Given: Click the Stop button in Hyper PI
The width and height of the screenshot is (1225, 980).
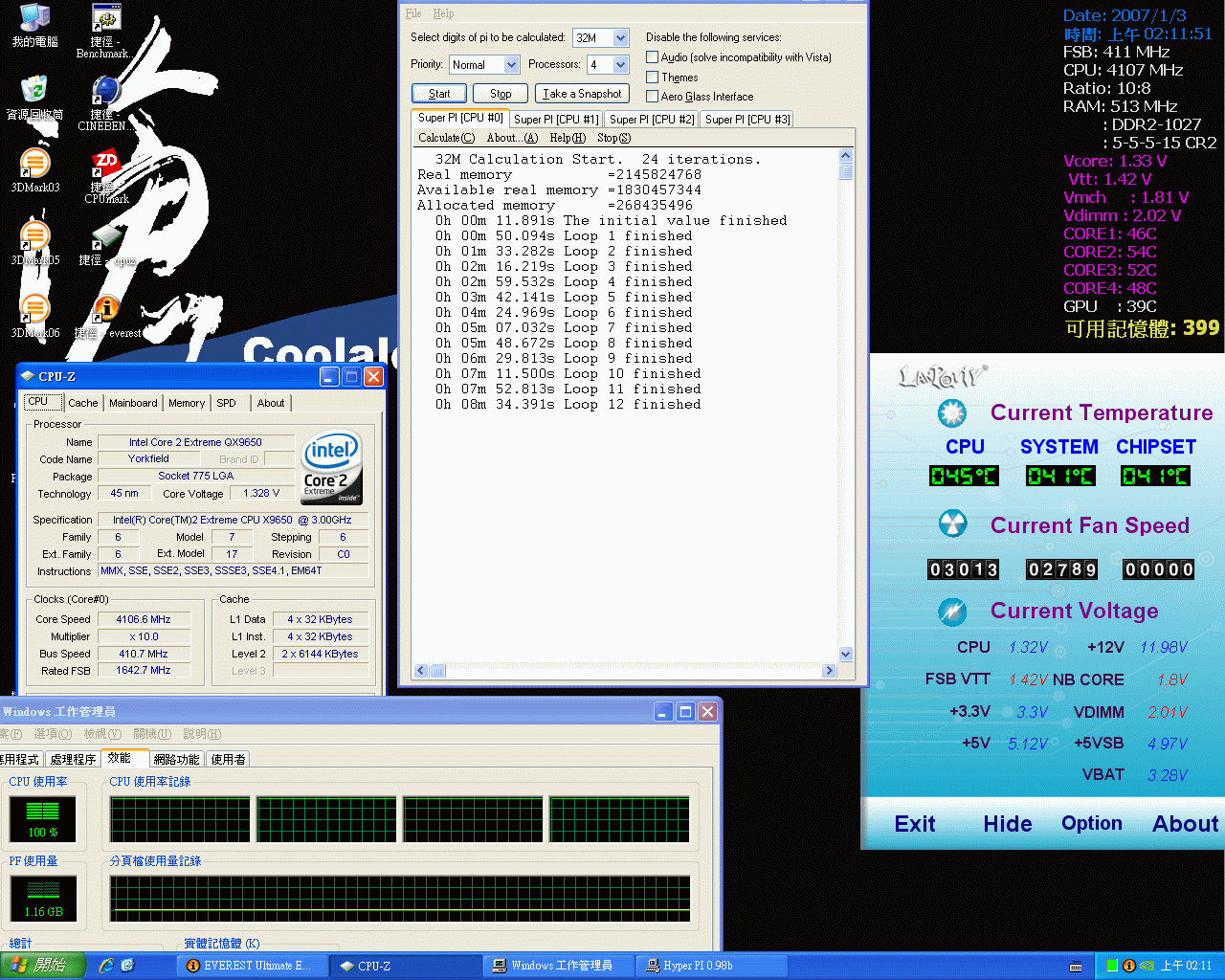Looking at the screenshot, I should (x=501, y=94).
